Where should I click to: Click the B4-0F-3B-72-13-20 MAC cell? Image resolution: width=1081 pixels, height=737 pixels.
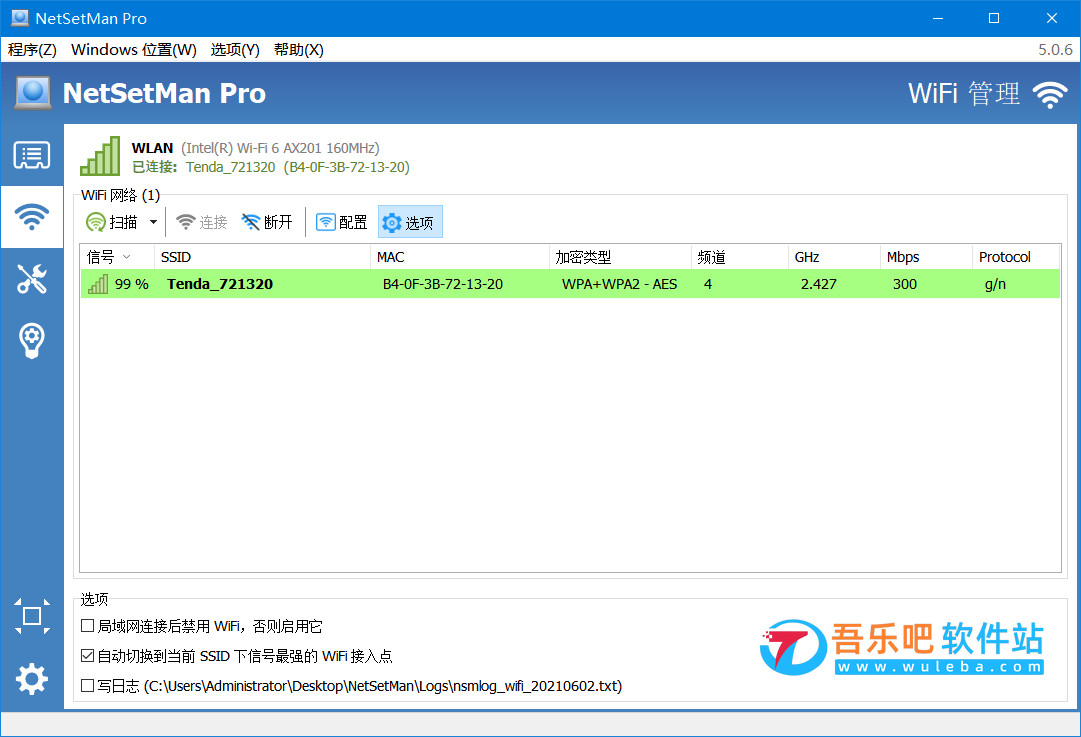[x=443, y=284]
